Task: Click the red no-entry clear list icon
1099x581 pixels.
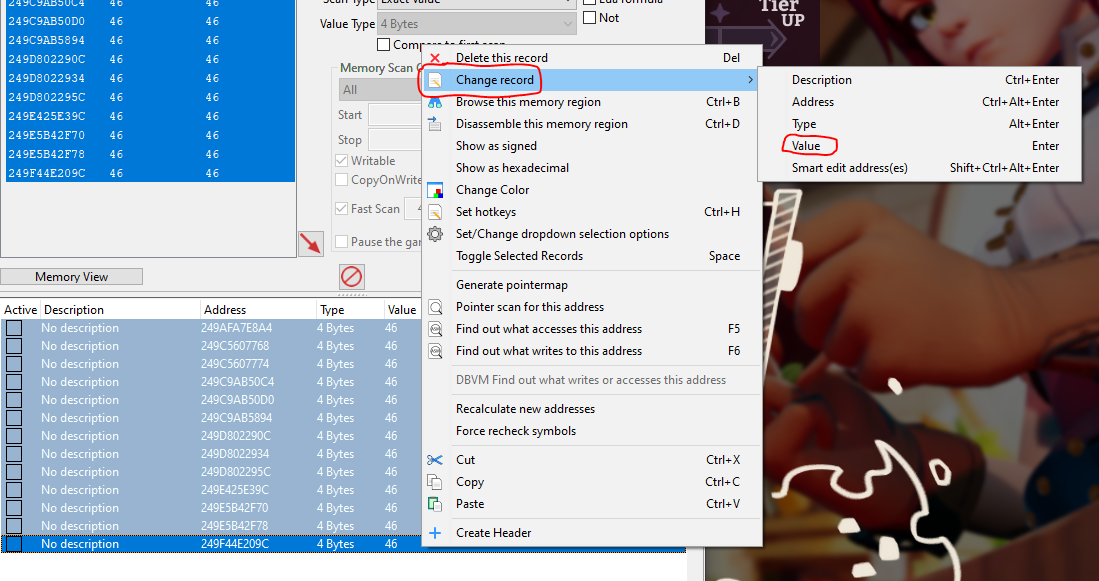Action: click(x=352, y=277)
